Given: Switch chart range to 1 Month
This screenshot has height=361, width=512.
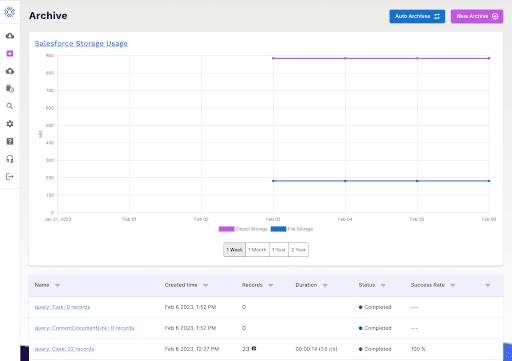Looking at the screenshot, I should tap(257, 250).
